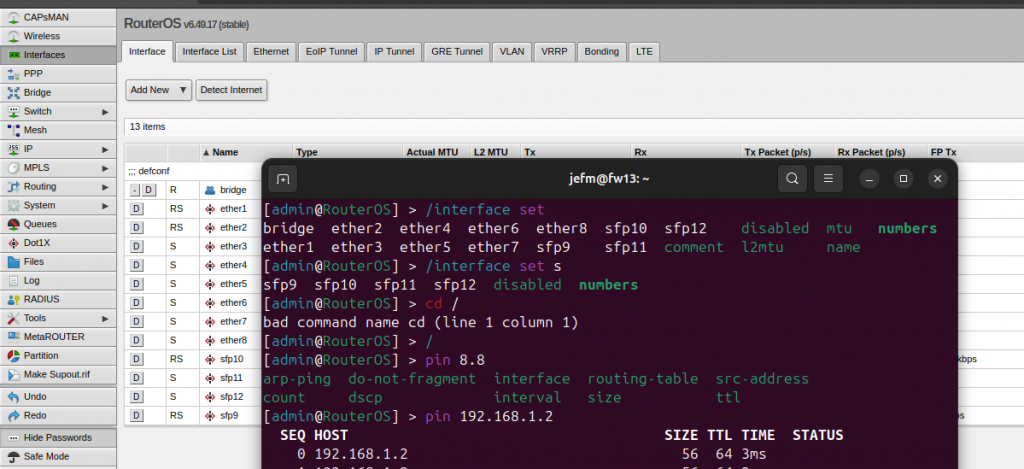Viewport: 1024px width, 469px height.
Task: Click the Detect Internet button
Action: tap(231, 90)
